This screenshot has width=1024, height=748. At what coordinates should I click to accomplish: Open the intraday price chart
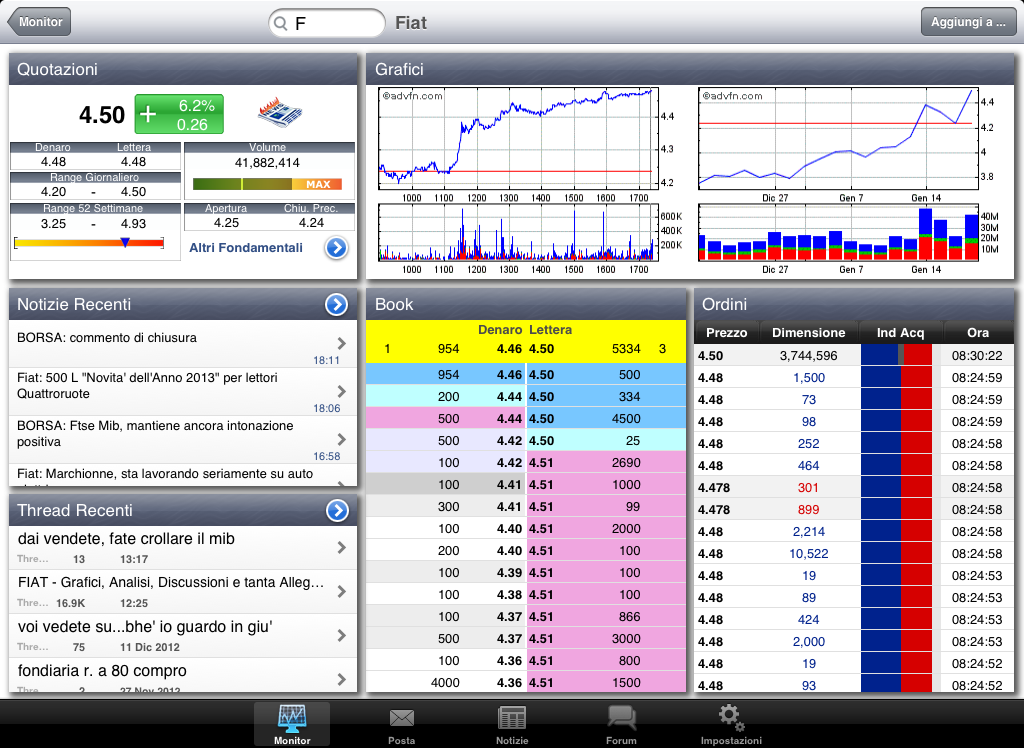(x=518, y=139)
